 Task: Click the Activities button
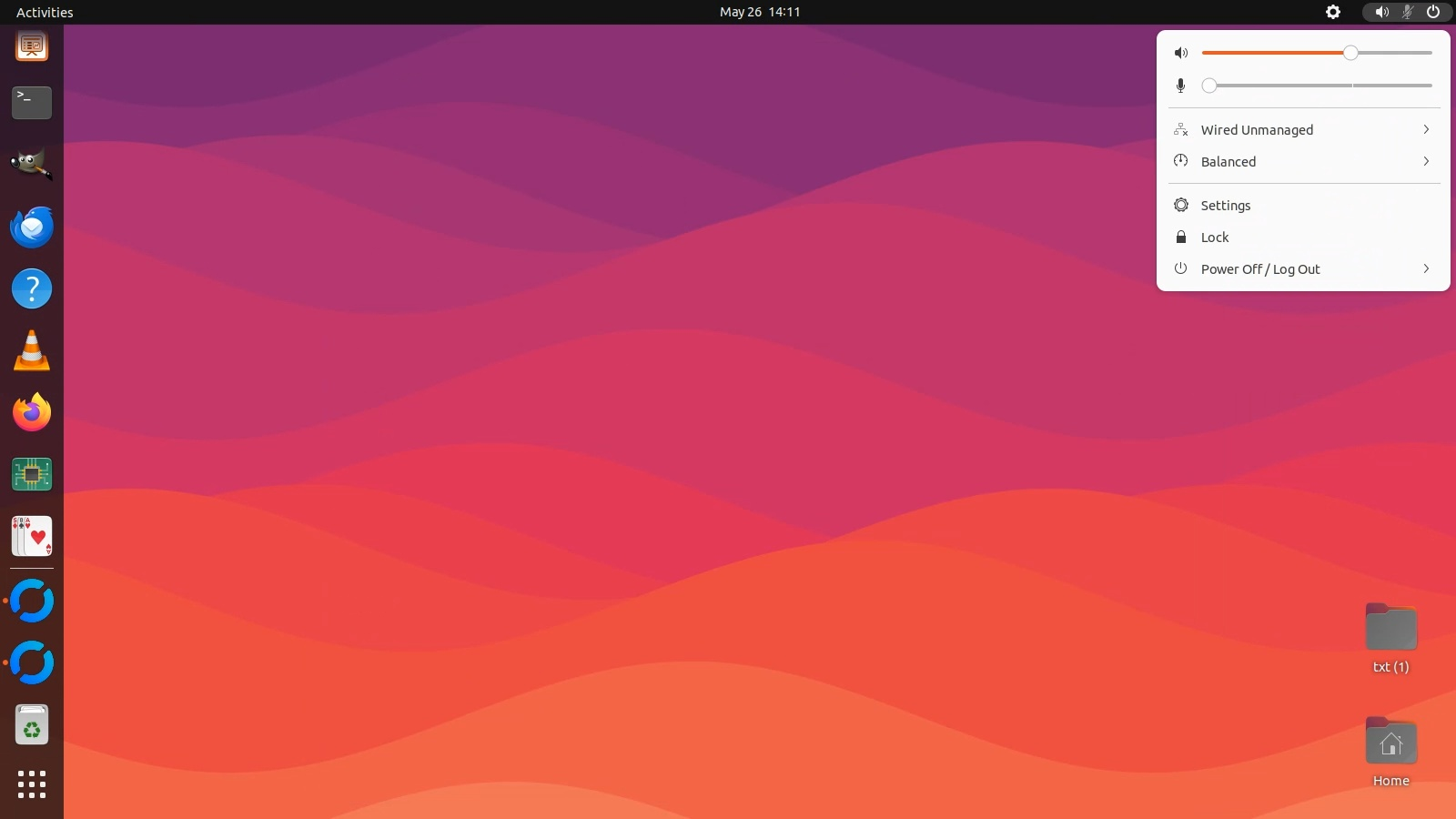click(x=45, y=12)
